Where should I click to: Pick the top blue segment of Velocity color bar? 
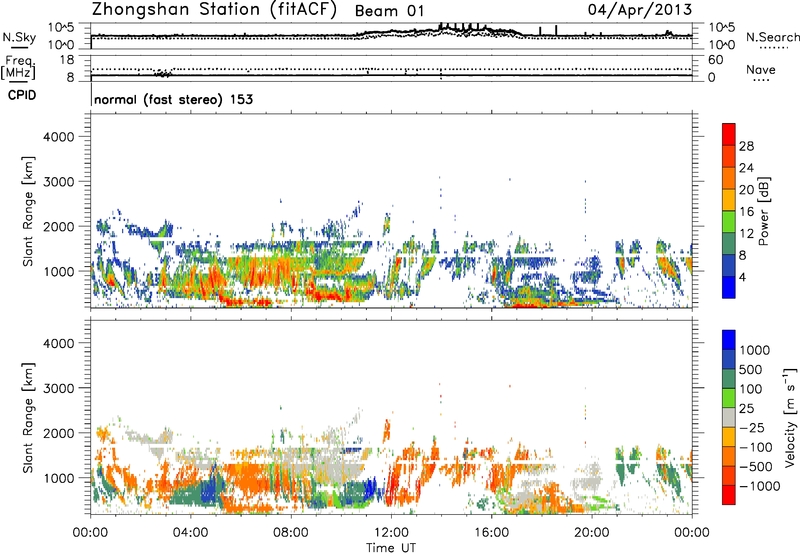729,340
